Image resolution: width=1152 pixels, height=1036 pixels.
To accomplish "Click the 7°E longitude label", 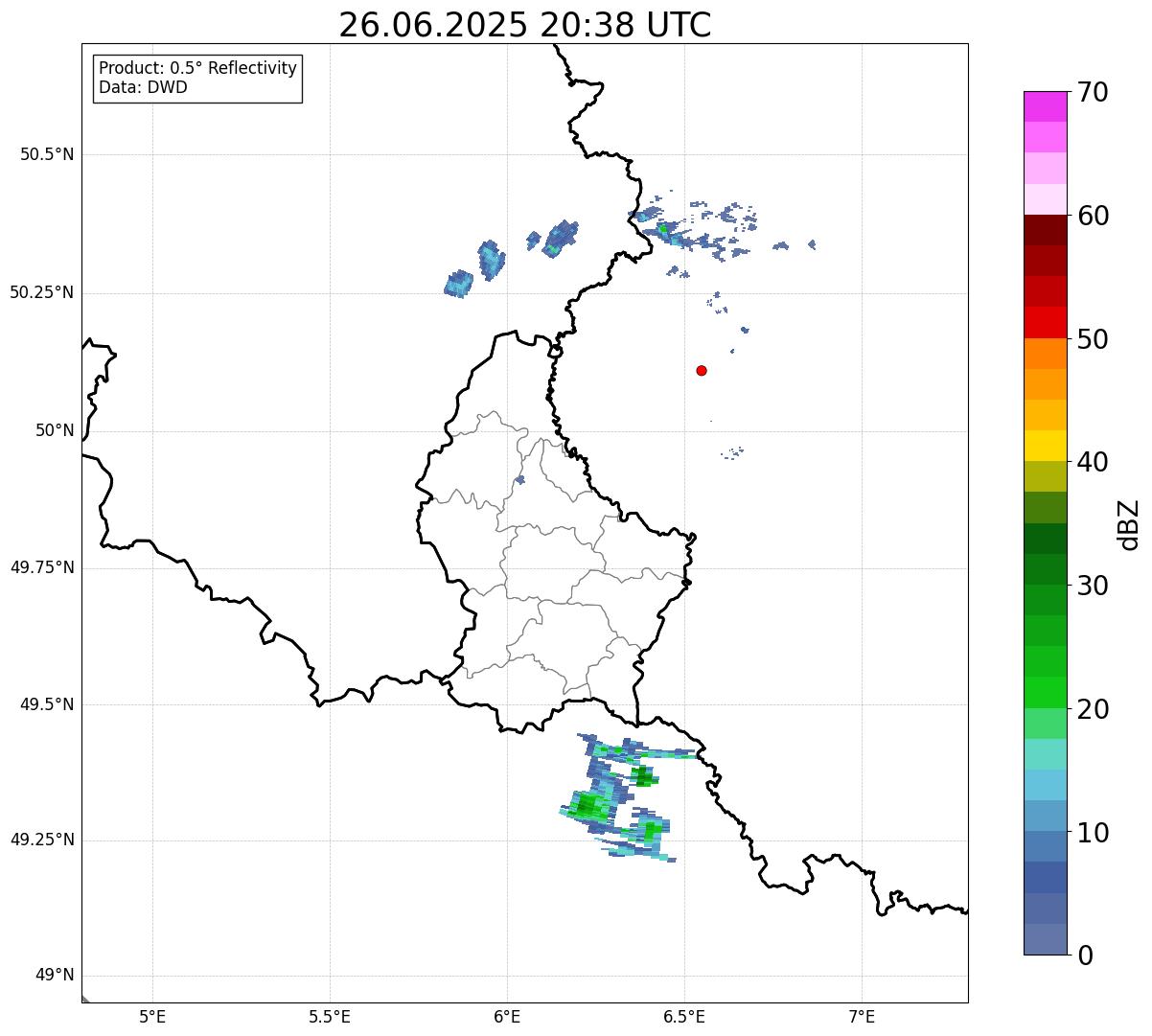I will [x=862, y=1016].
